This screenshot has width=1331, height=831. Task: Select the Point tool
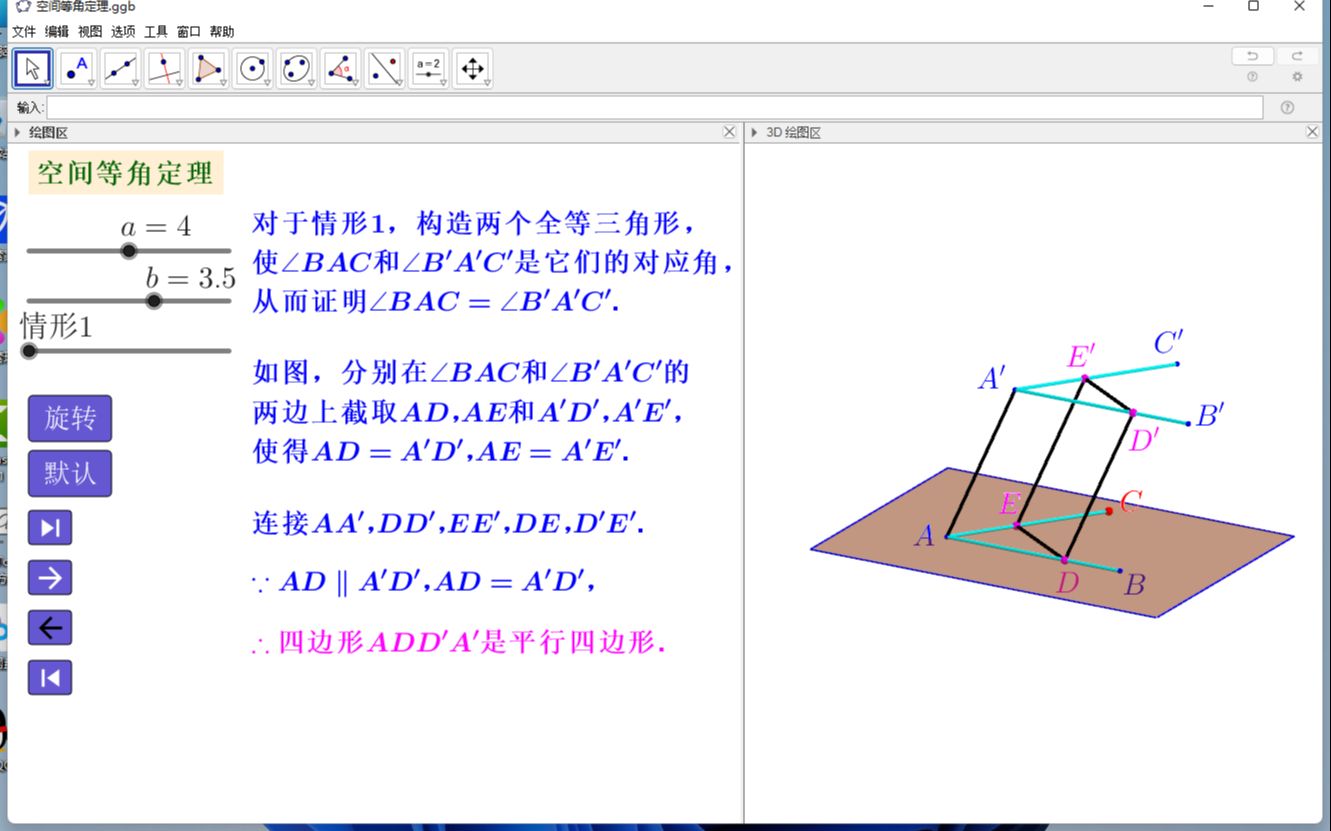76,69
